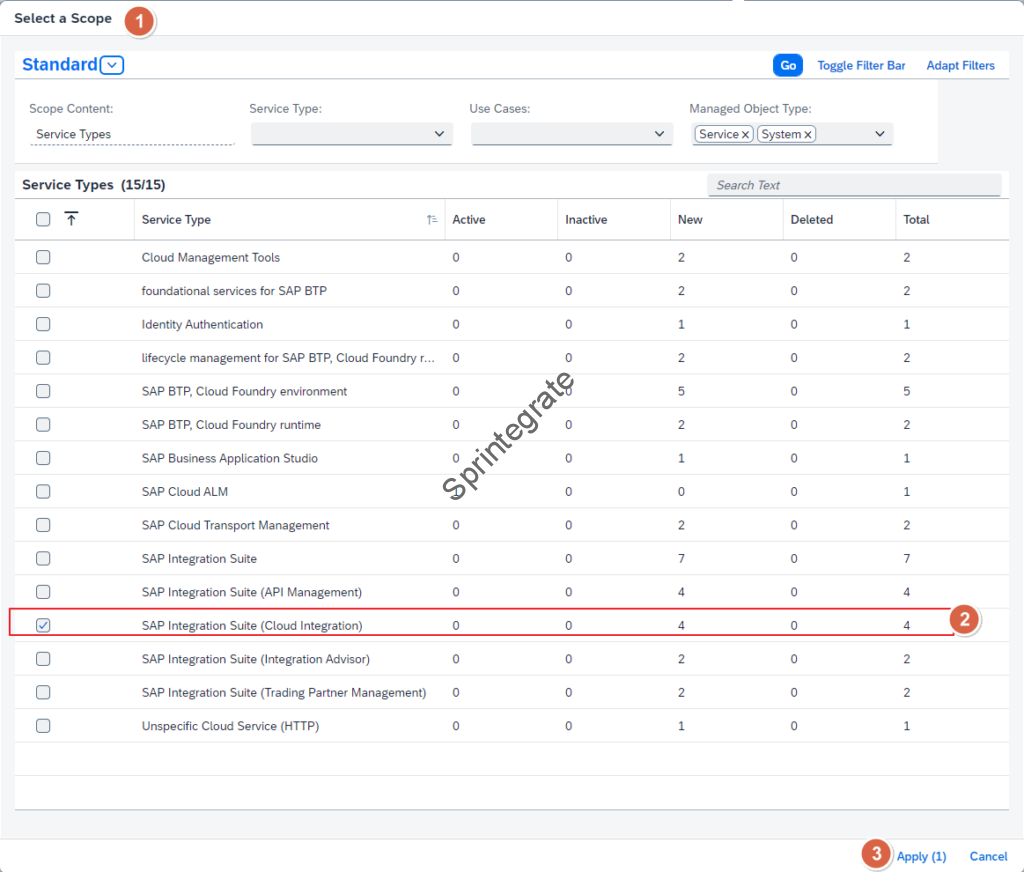Click Toggle Filter Bar
The width and height of the screenshot is (1024, 872).
click(x=861, y=65)
